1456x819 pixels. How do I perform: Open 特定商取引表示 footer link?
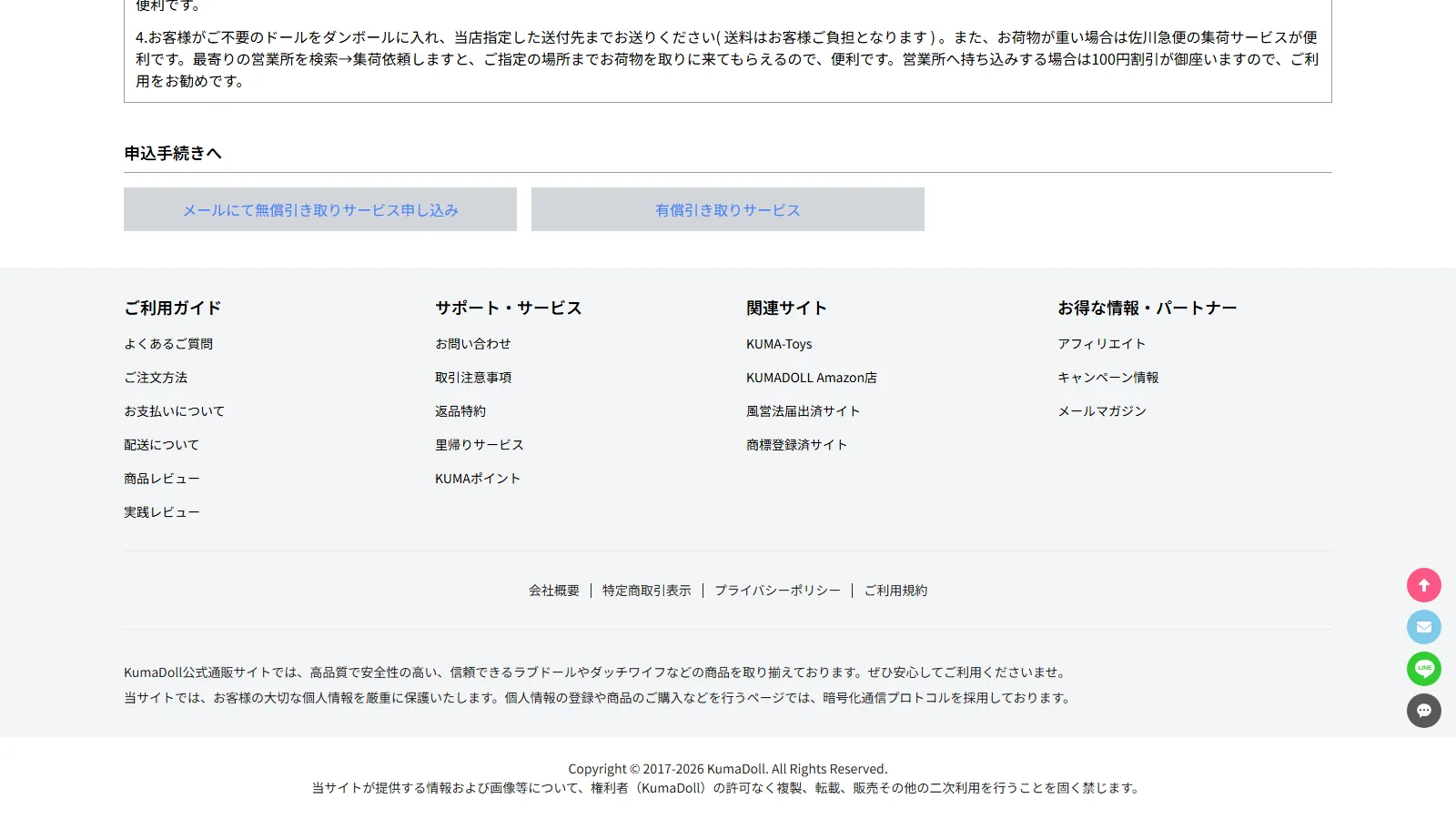[x=647, y=591]
